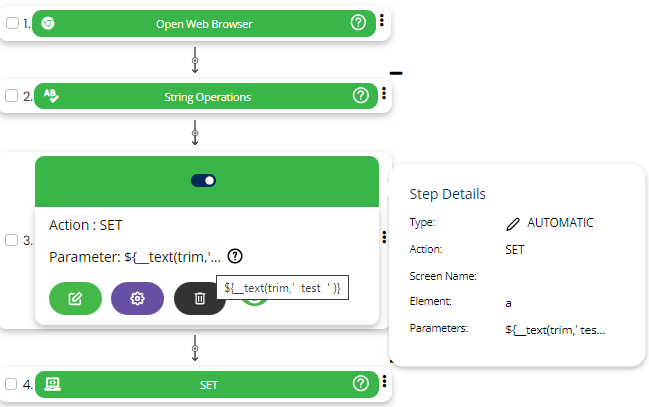Select checkbox for step 4
649x407 pixels.
pyautogui.click(x=12, y=383)
